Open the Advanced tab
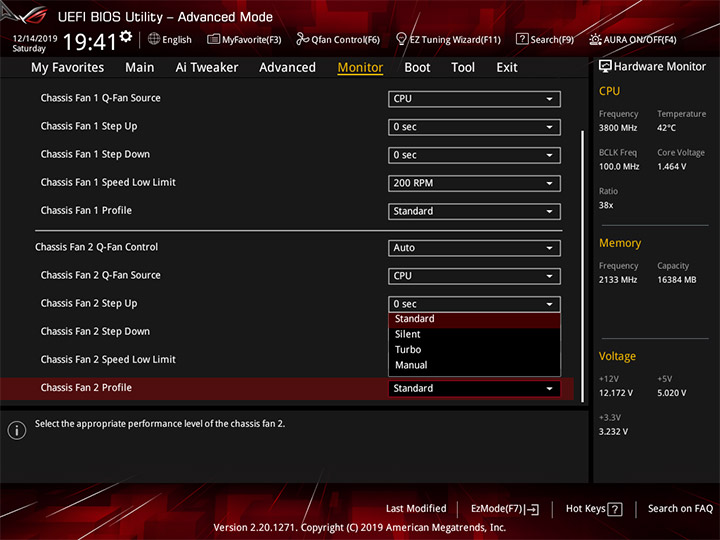This screenshot has width=720, height=540. [x=287, y=68]
